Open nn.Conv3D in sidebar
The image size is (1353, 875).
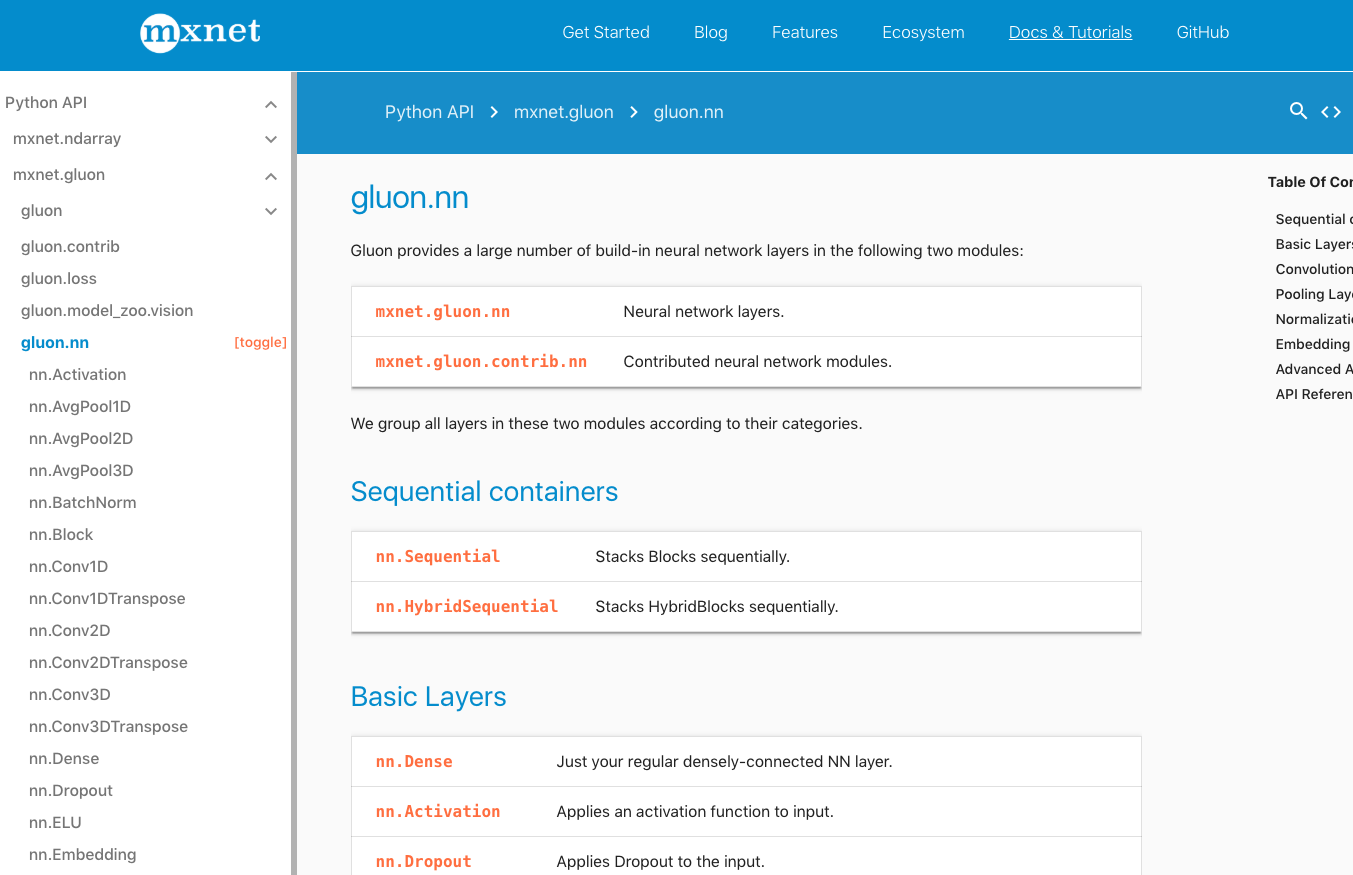pyautogui.click(x=69, y=694)
